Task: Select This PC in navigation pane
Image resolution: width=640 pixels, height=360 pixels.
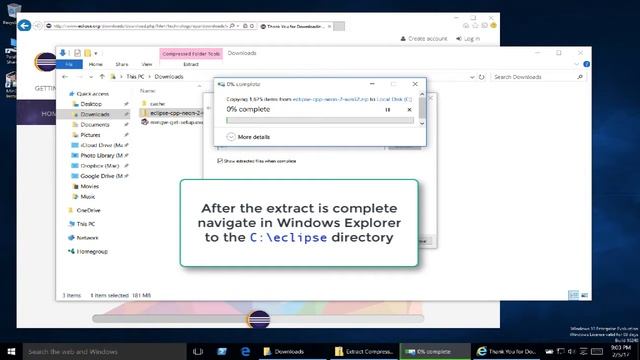Action: pos(86,224)
